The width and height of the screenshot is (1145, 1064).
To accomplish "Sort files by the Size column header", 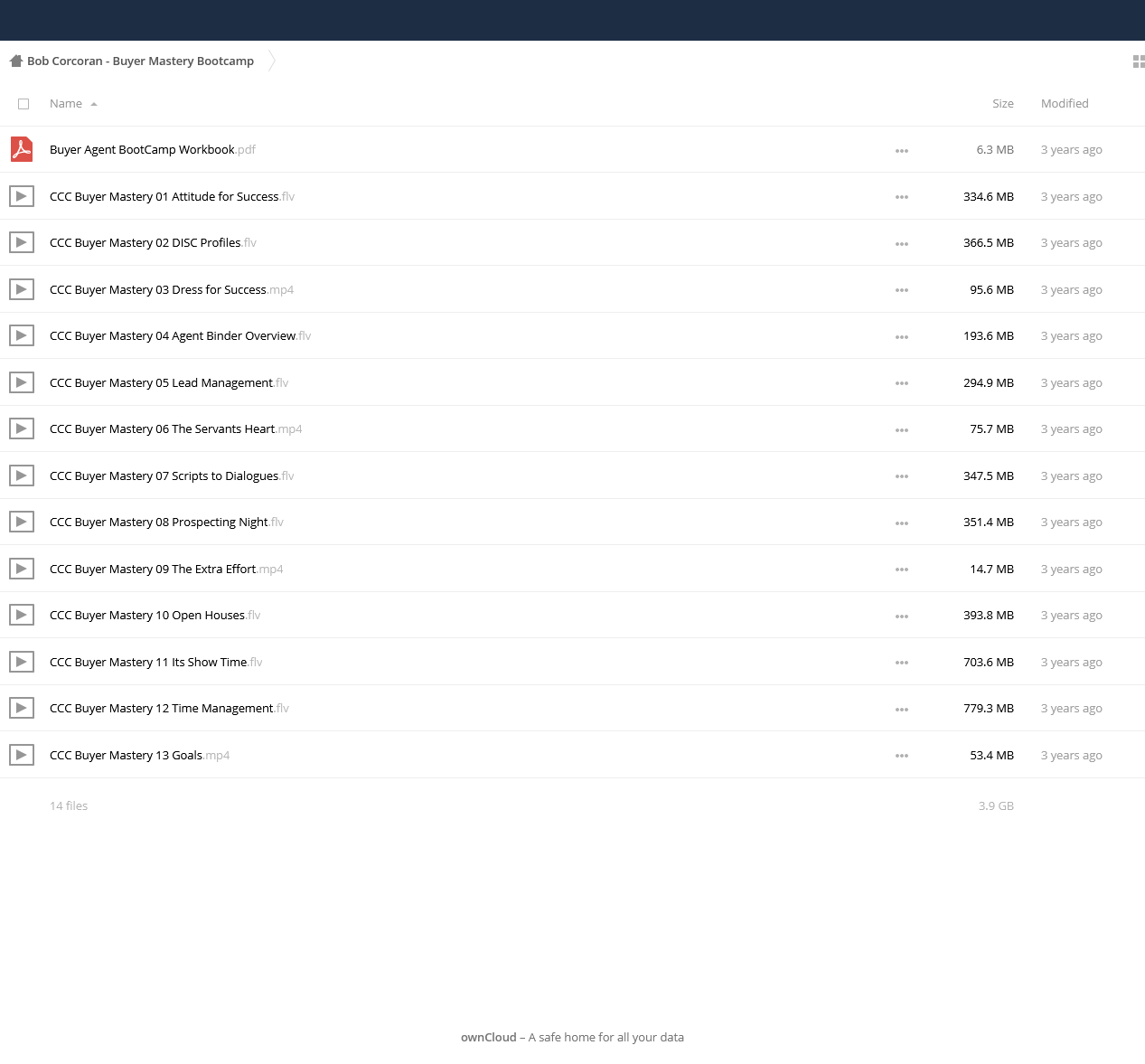I will point(1003,104).
